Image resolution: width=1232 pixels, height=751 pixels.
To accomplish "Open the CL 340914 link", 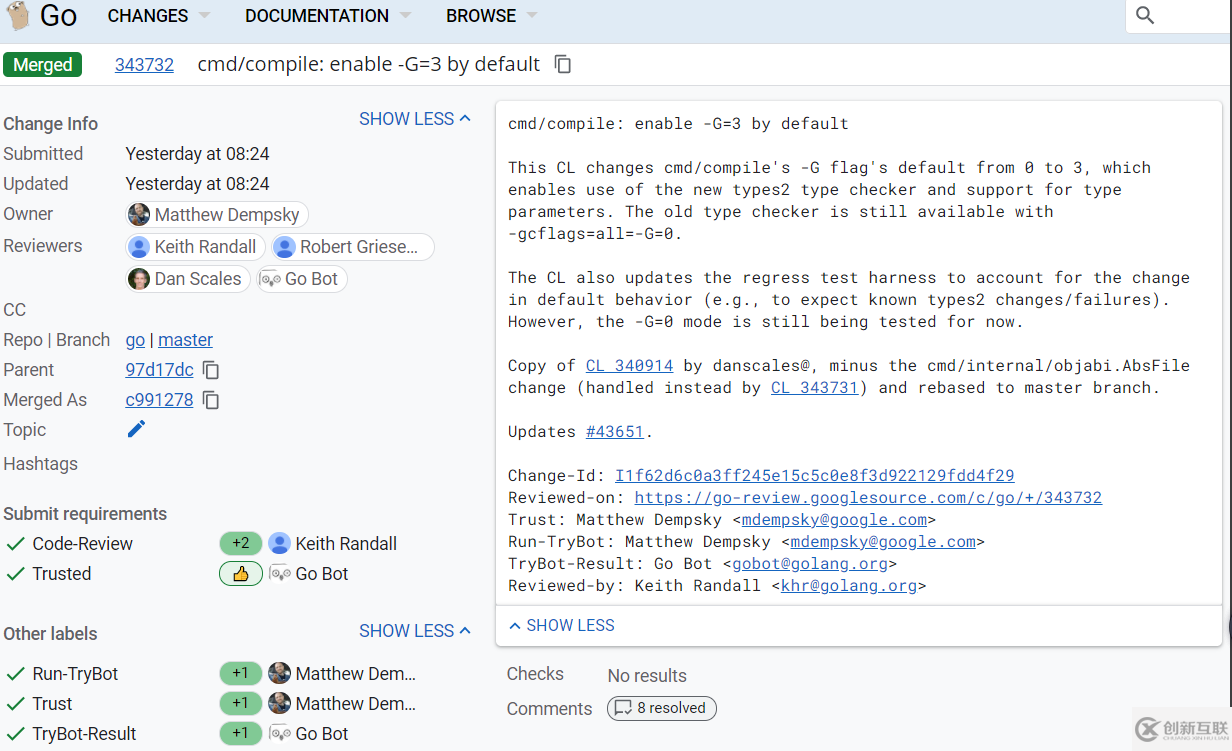I will 629,366.
